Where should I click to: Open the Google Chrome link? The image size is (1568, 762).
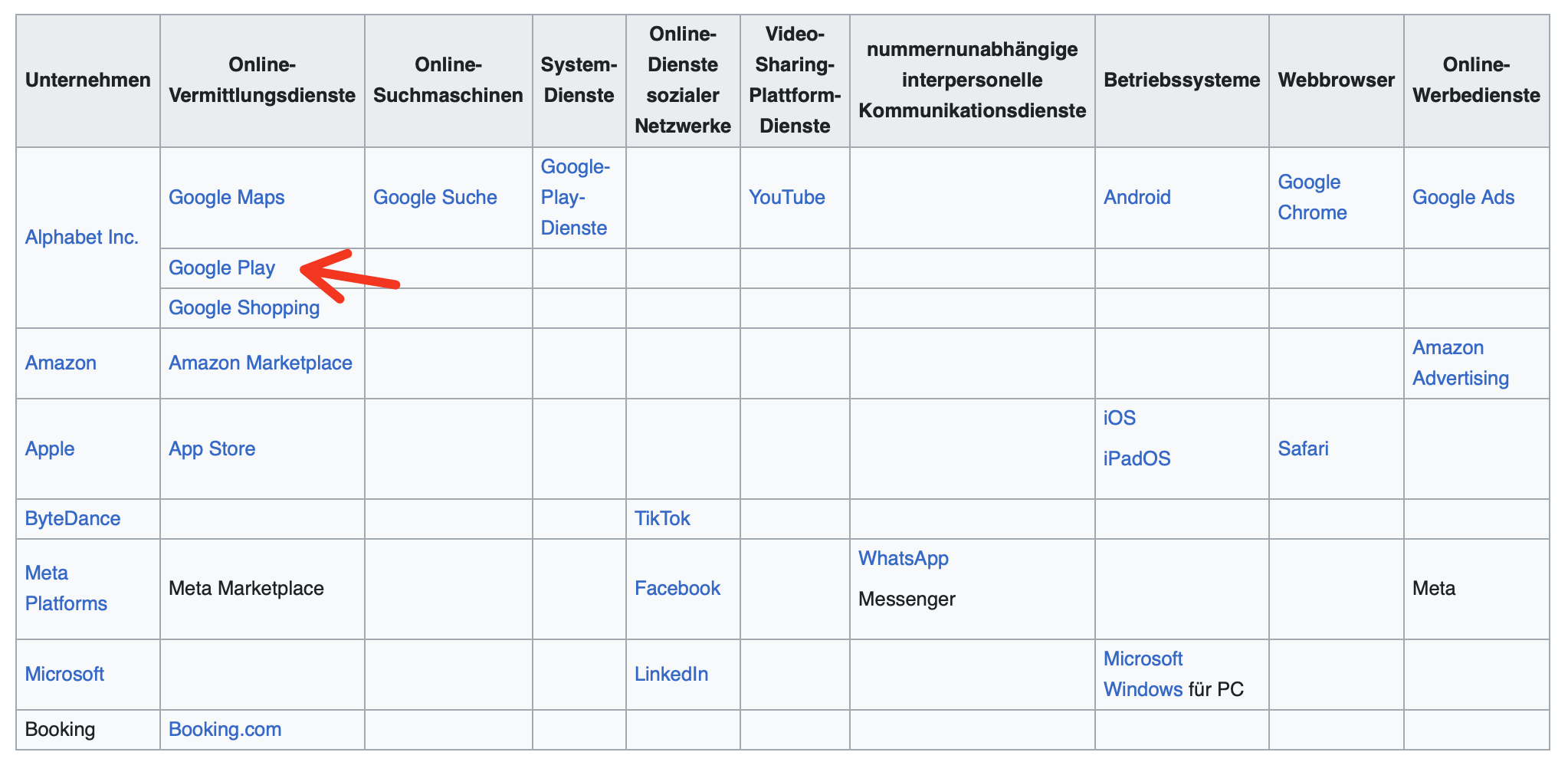coord(1312,198)
